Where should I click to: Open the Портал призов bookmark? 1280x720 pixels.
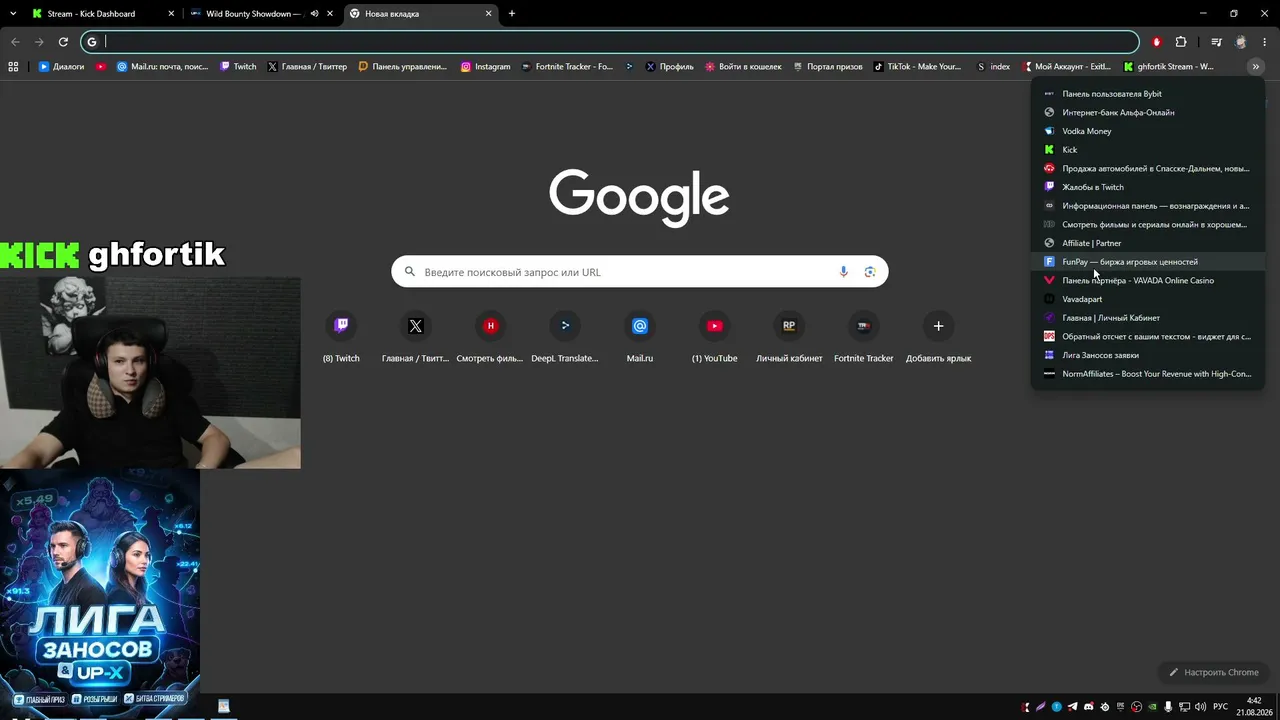826,67
